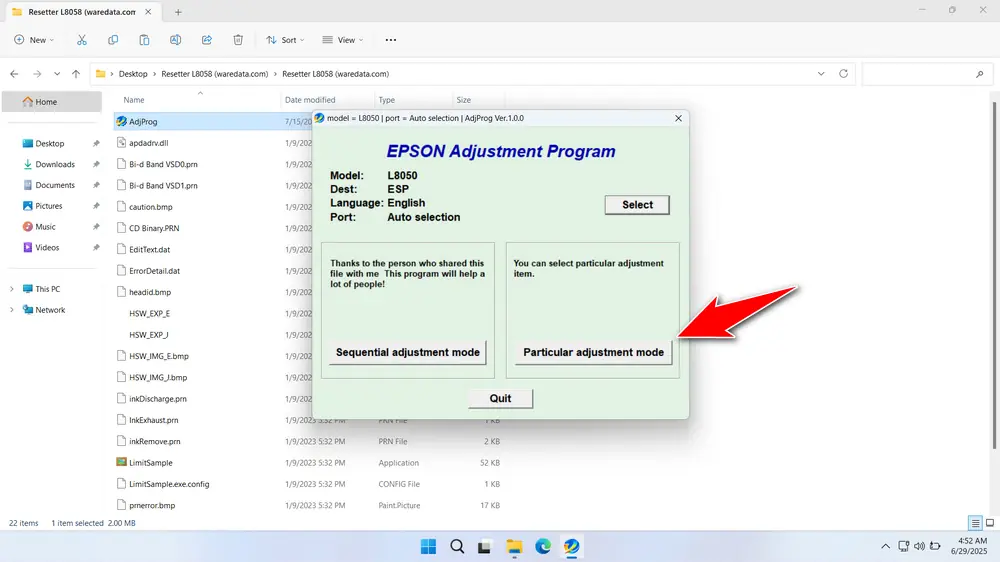
Task: Refresh the folder view
Action: pyautogui.click(x=843, y=74)
